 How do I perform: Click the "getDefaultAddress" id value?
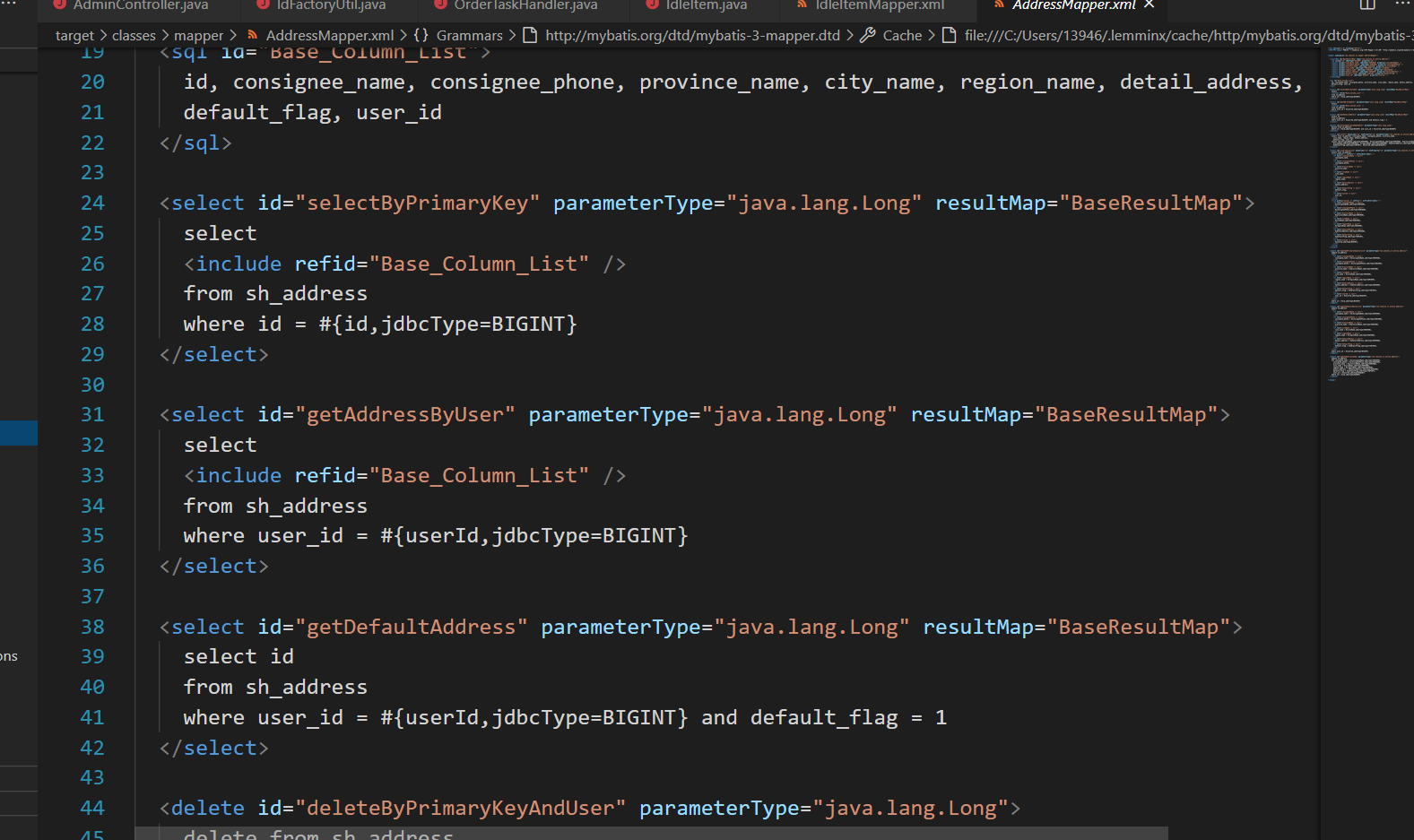click(412, 628)
